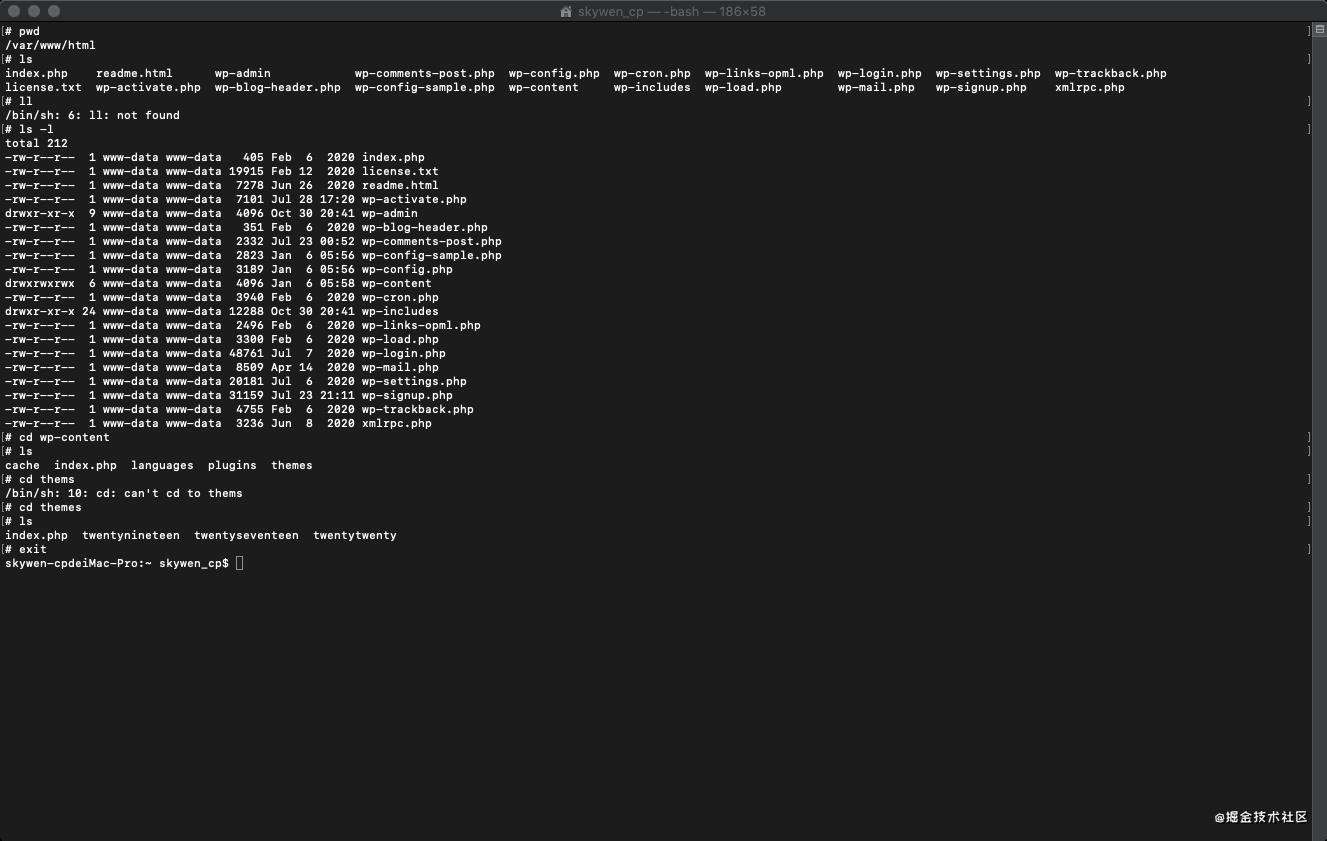Click 'twentyseventeen' theme folder name
The width and height of the screenshot is (1327, 841).
(x=246, y=535)
